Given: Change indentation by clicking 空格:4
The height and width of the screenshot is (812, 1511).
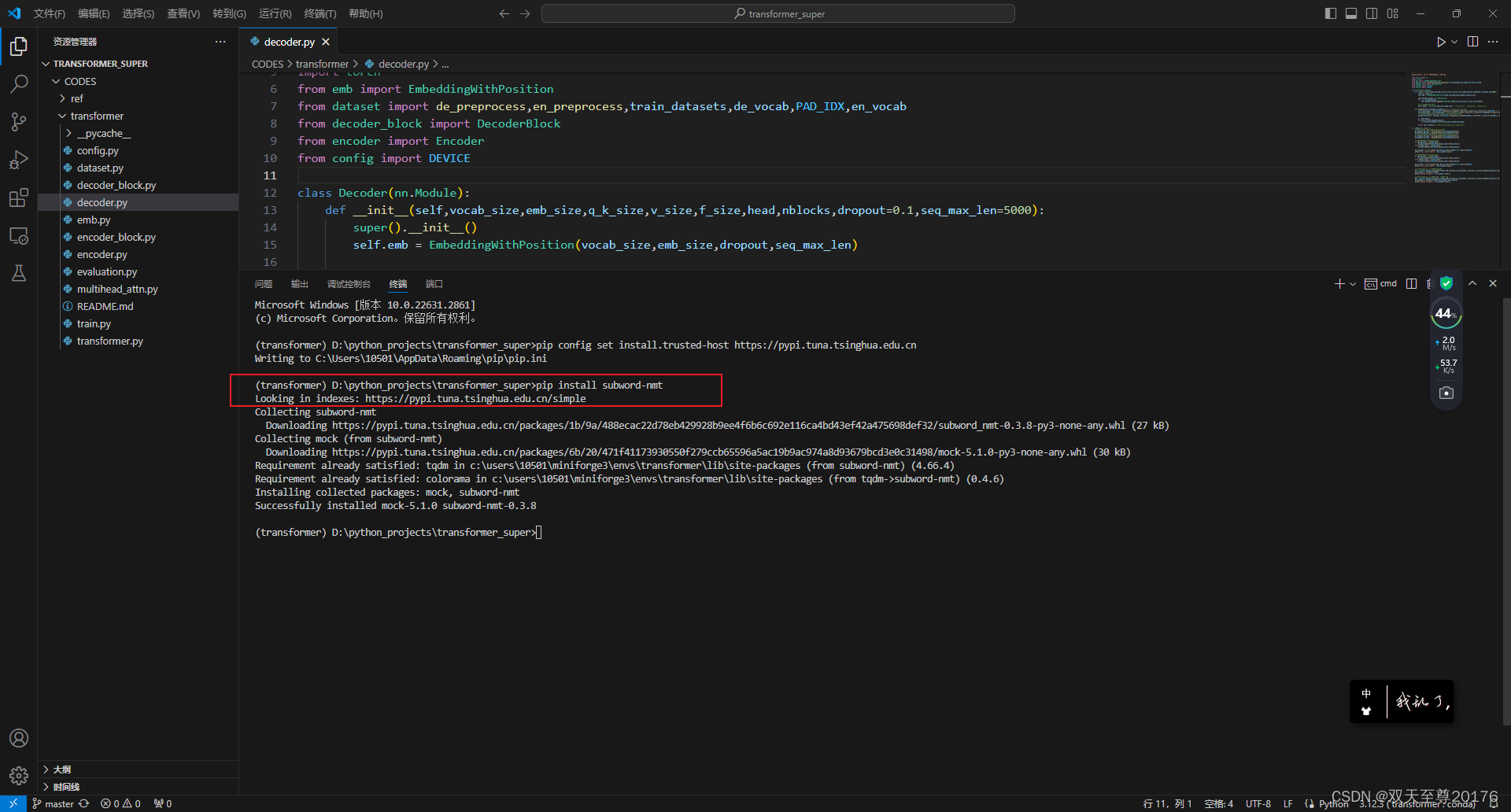Looking at the screenshot, I should coord(1218,803).
